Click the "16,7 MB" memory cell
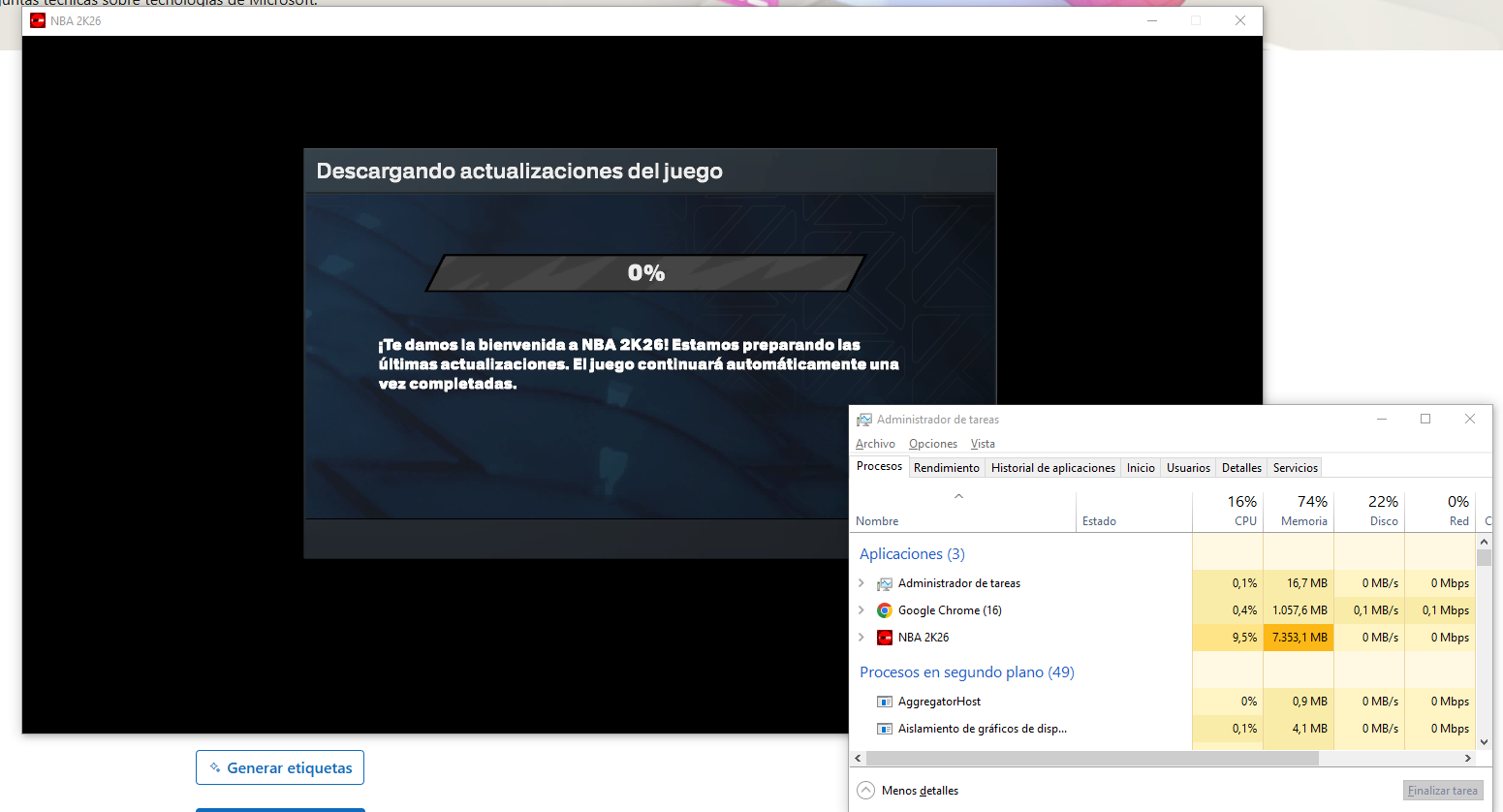 point(1299,583)
